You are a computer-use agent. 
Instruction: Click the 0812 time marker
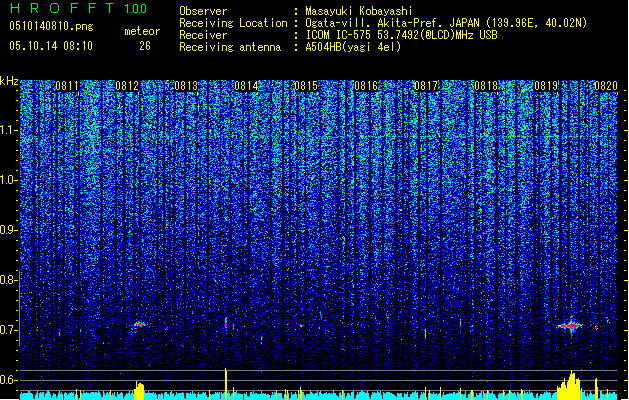coord(127,86)
